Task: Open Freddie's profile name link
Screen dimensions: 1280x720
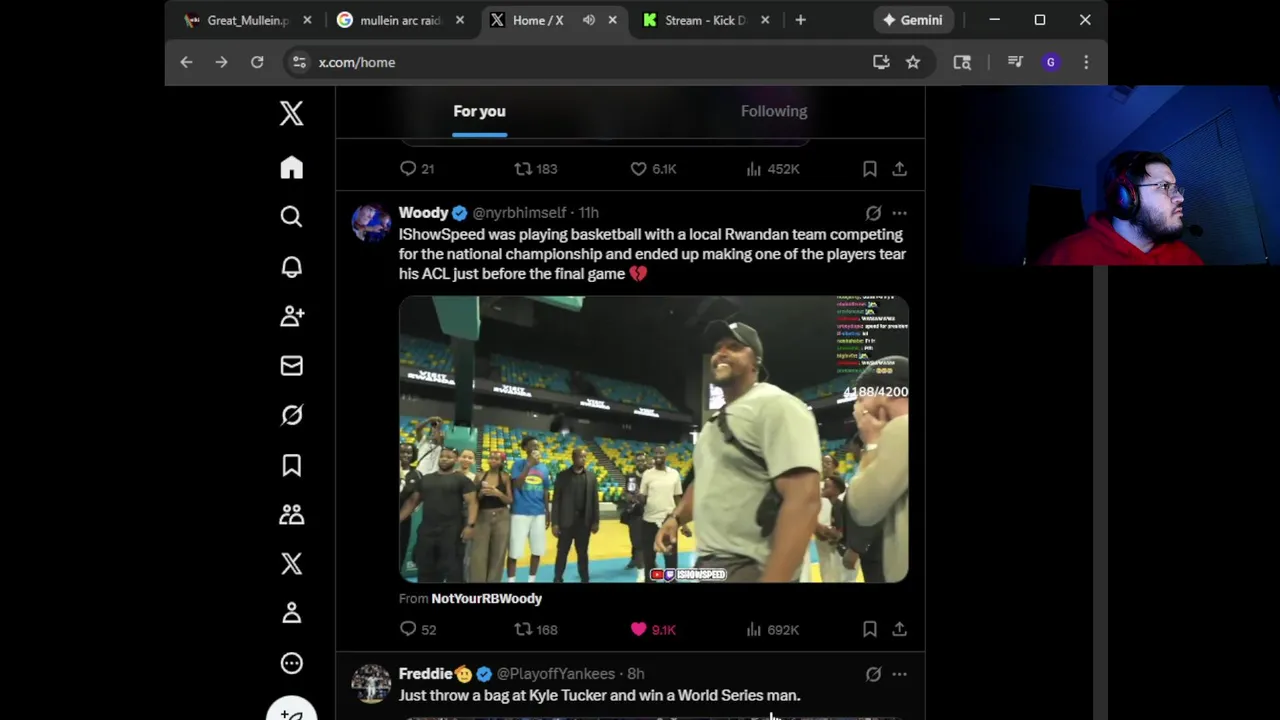Action: tap(426, 674)
